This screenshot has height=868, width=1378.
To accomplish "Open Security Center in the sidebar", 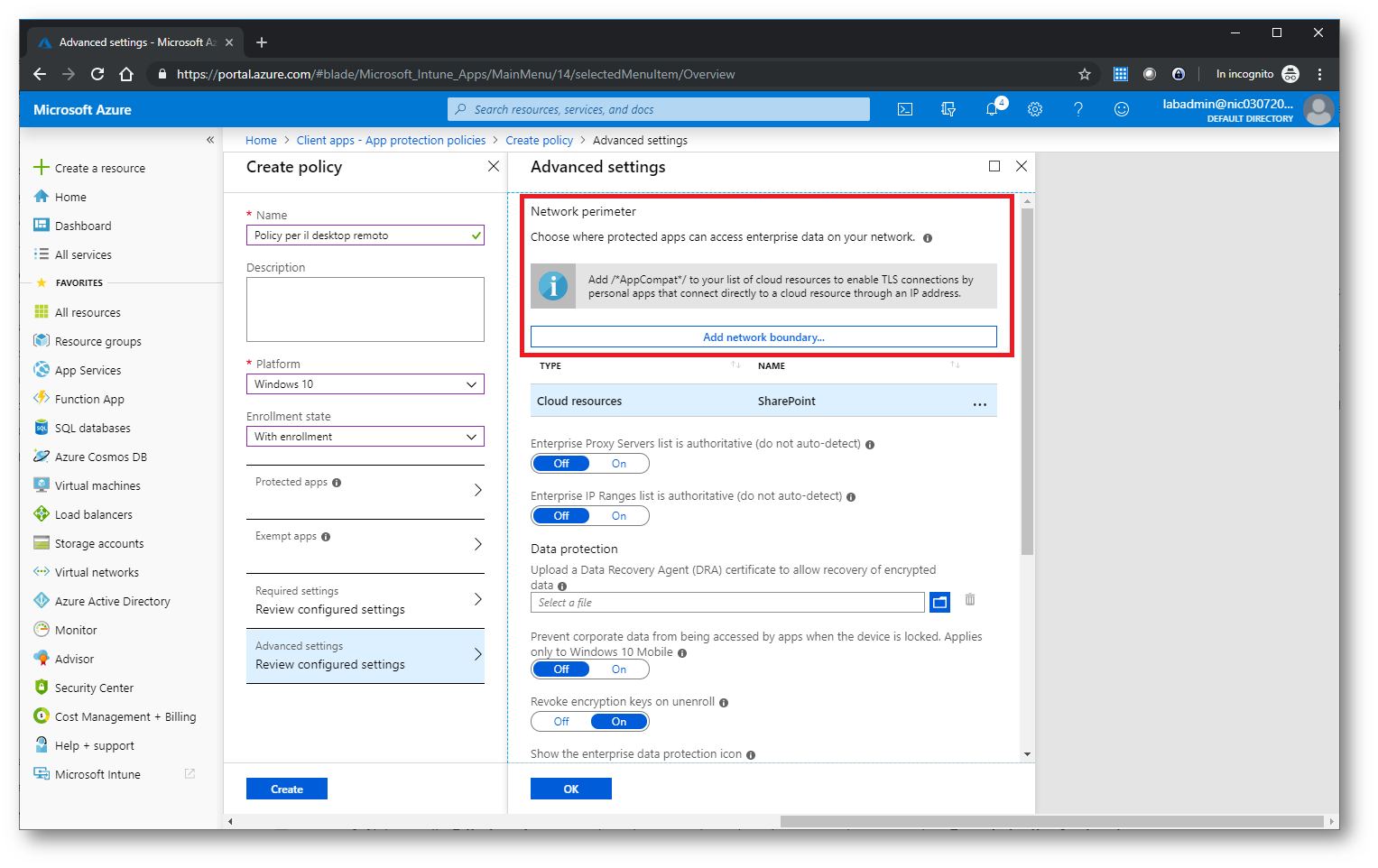I will (x=83, y=688).
